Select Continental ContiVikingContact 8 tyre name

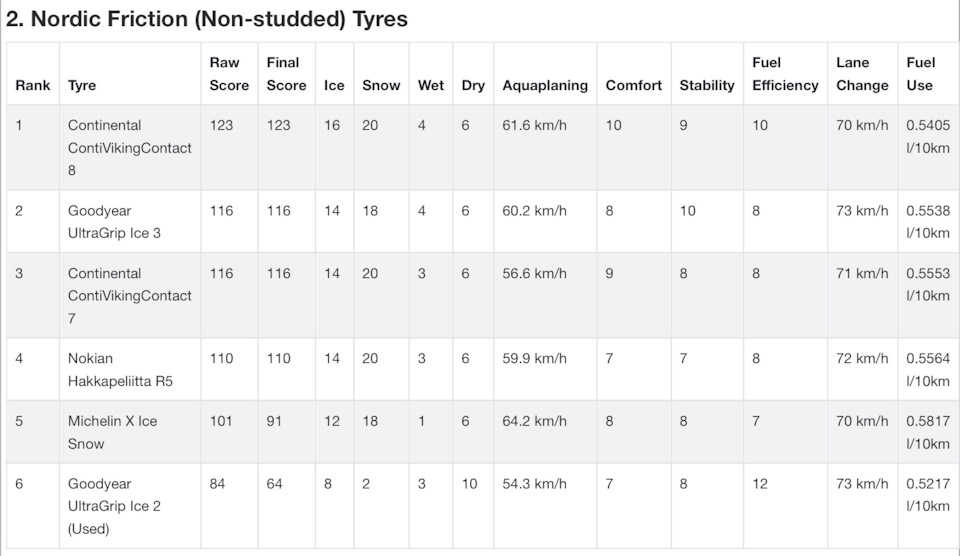(129, 148)
